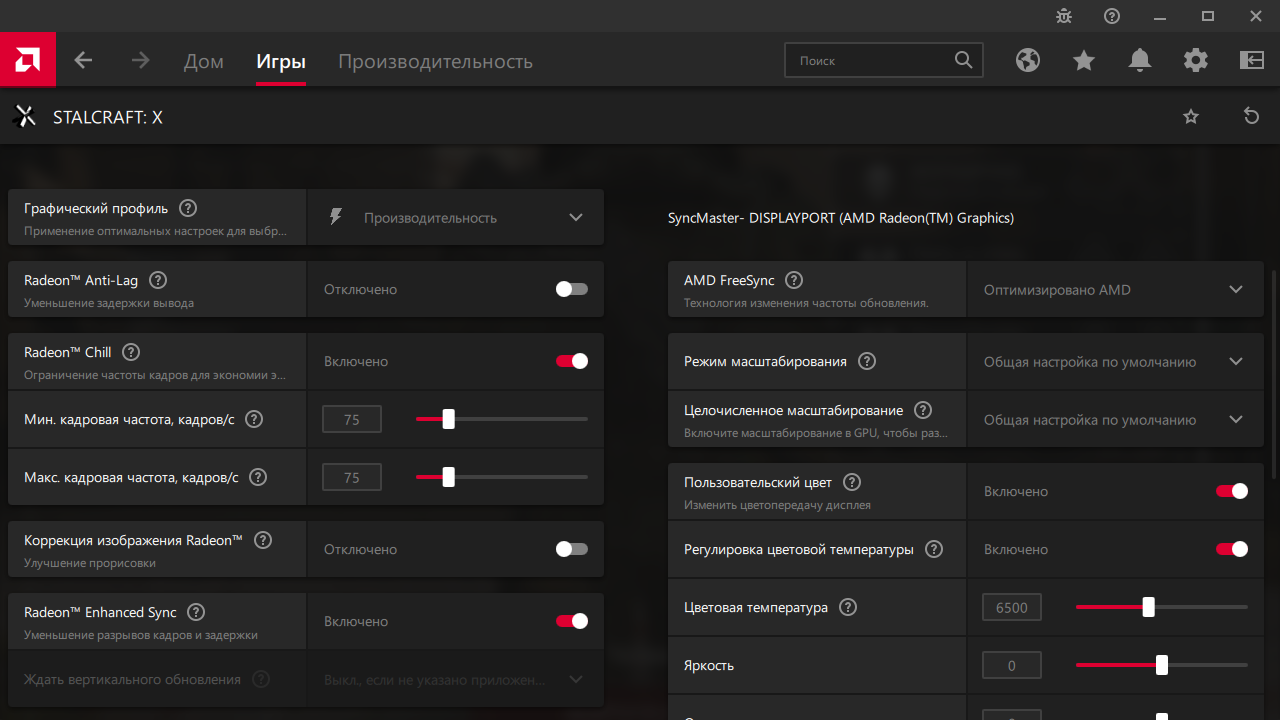1280x720 pixels.
Task: Show help for Коррекция изображения Radeon
Action: pos(263,540)
